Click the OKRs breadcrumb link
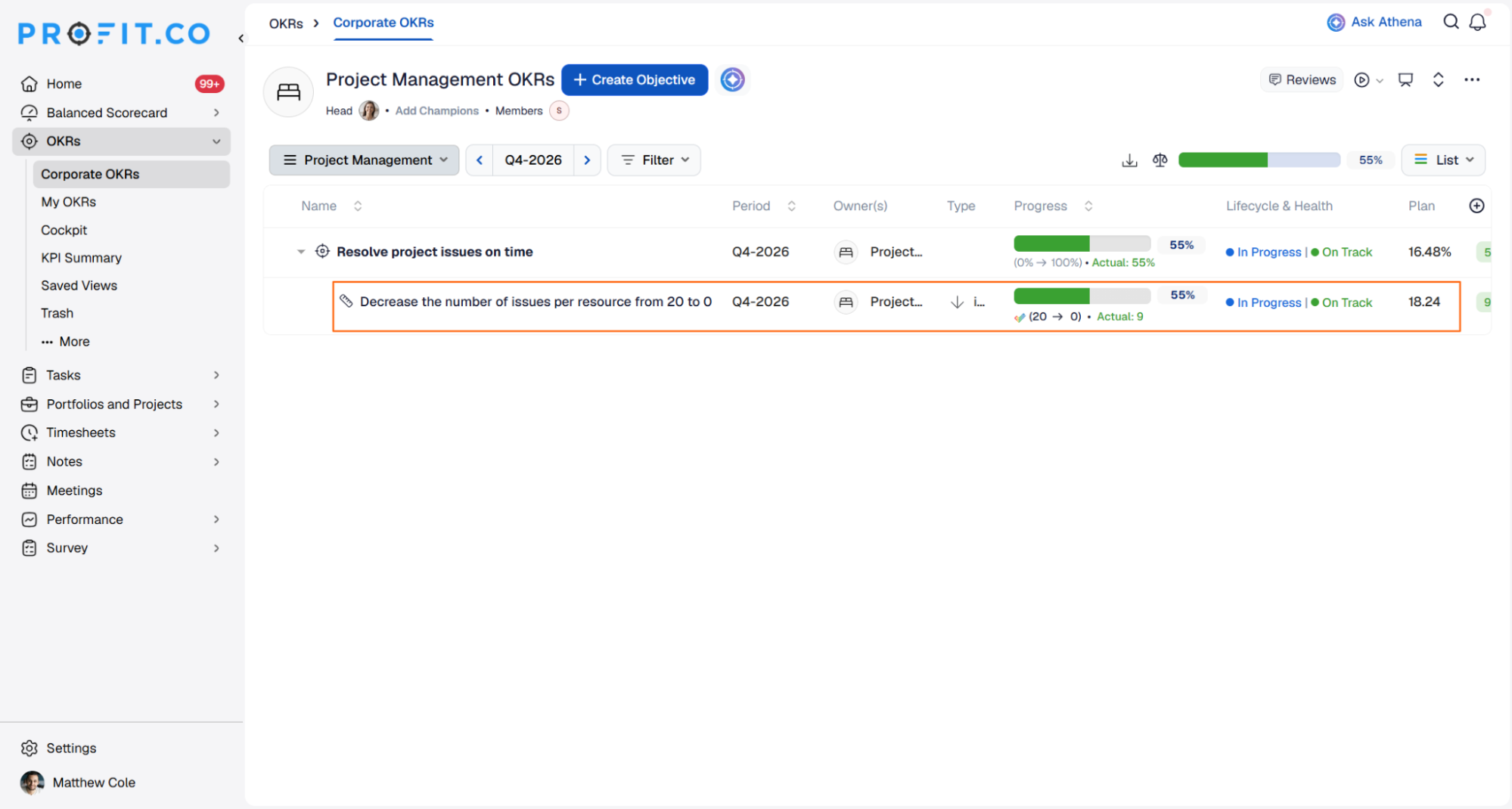 coord(286,23)
